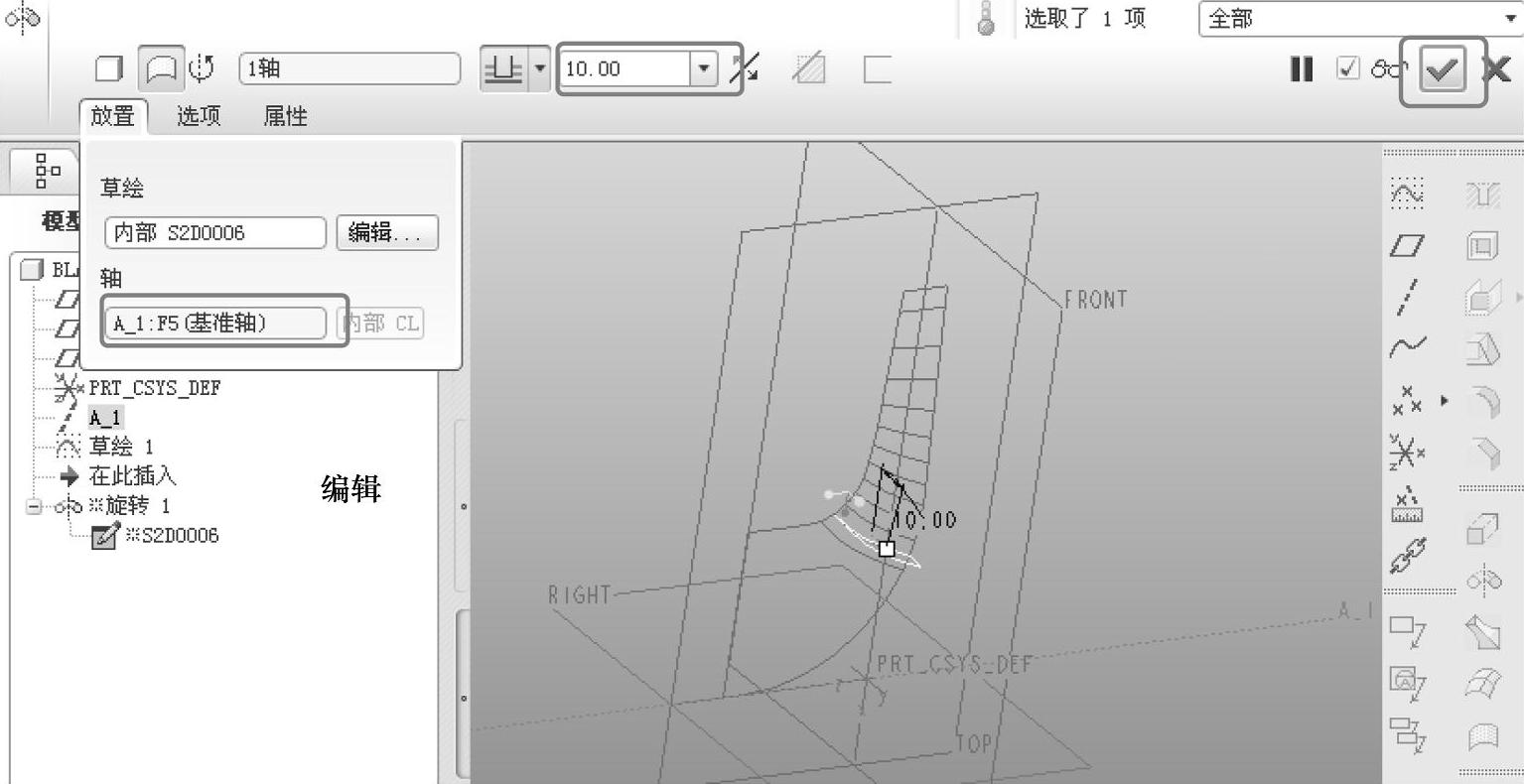Click the rib tool icon
The height and width of the screenshot is (784, 1524).
pos(1483,298)
